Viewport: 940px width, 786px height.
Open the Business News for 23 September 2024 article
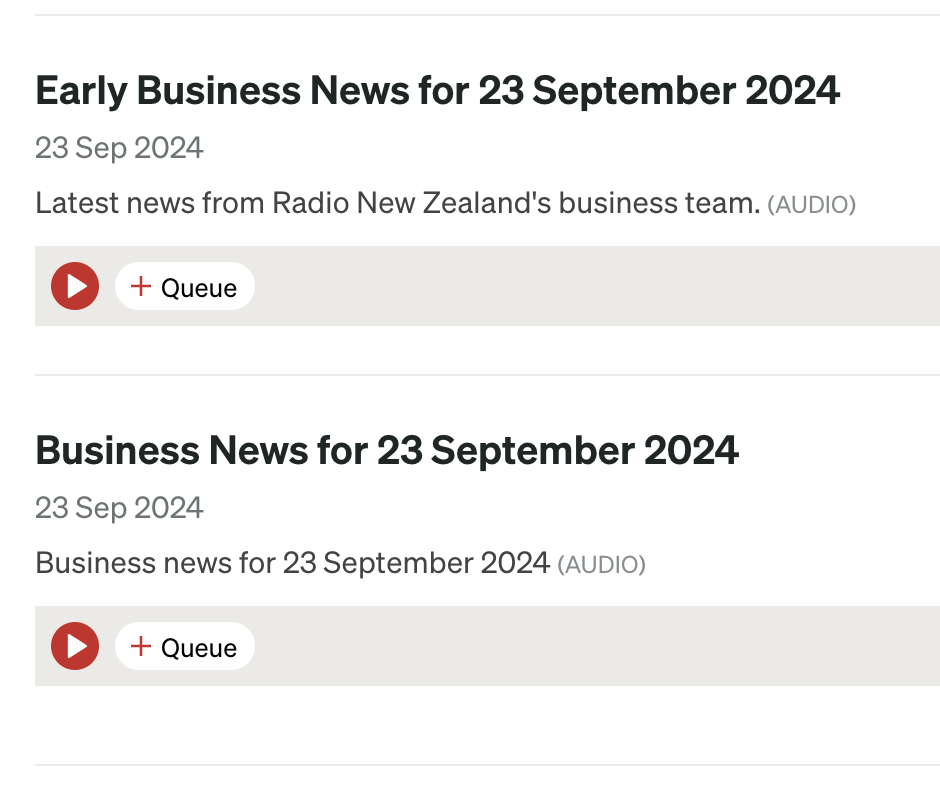387,450
